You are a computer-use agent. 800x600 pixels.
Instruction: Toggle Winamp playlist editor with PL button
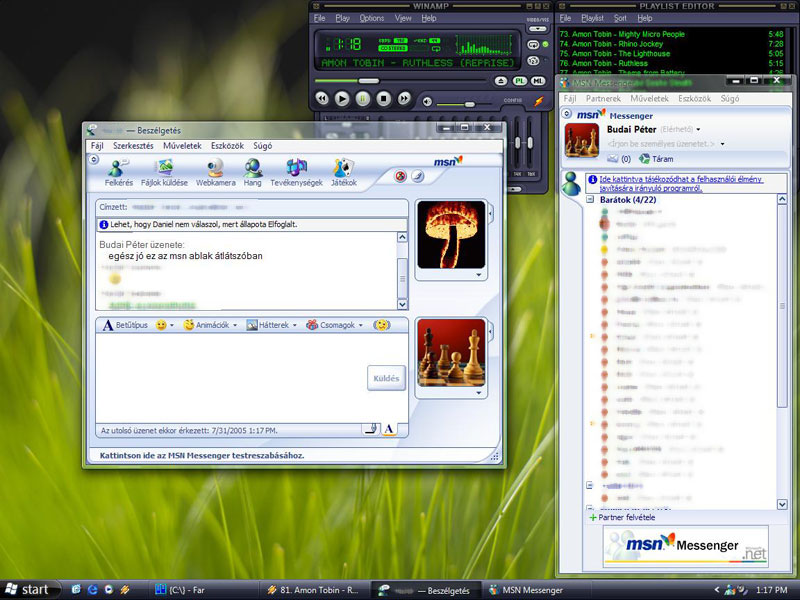tap(519, 81)
